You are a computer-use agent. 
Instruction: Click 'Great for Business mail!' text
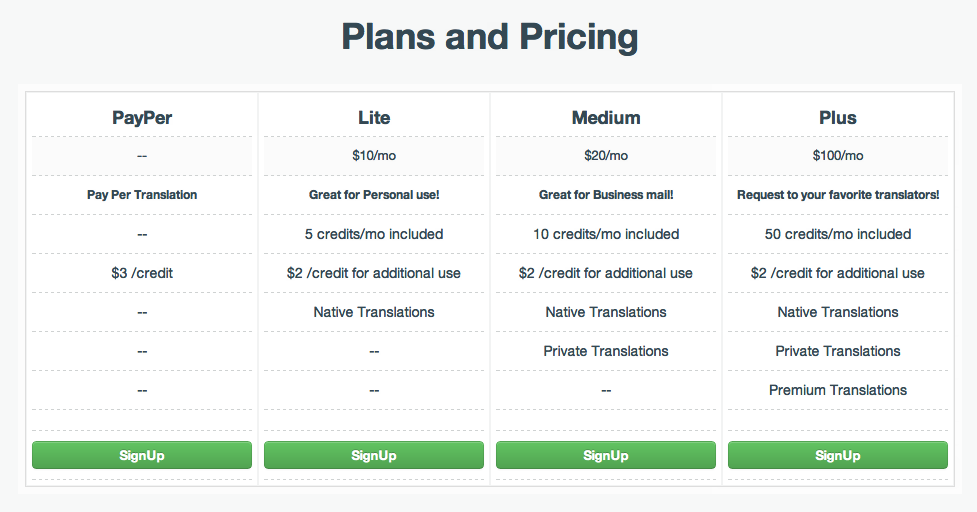pos(606,195)
